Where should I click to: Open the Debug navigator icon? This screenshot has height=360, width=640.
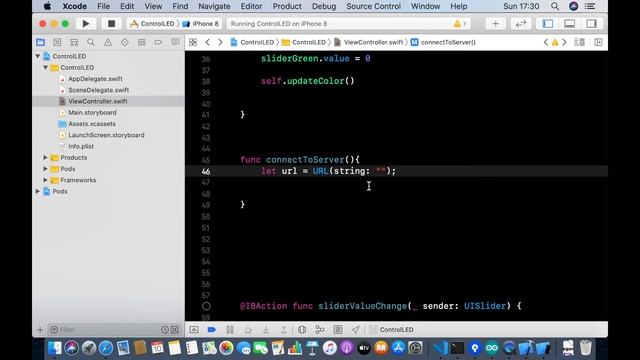[141, 42]
